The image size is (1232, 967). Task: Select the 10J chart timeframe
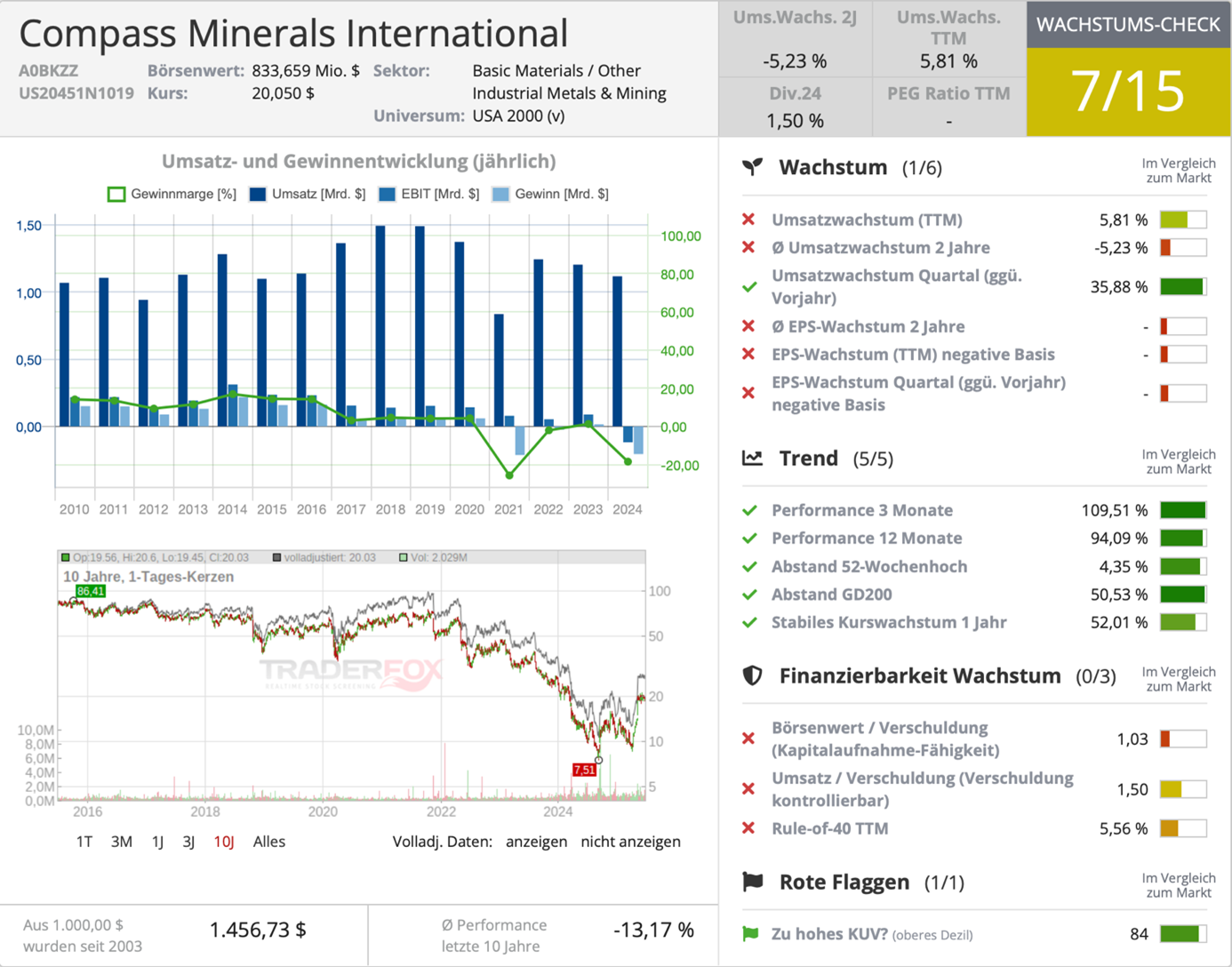pyautogui.click(x=224, y=842)
